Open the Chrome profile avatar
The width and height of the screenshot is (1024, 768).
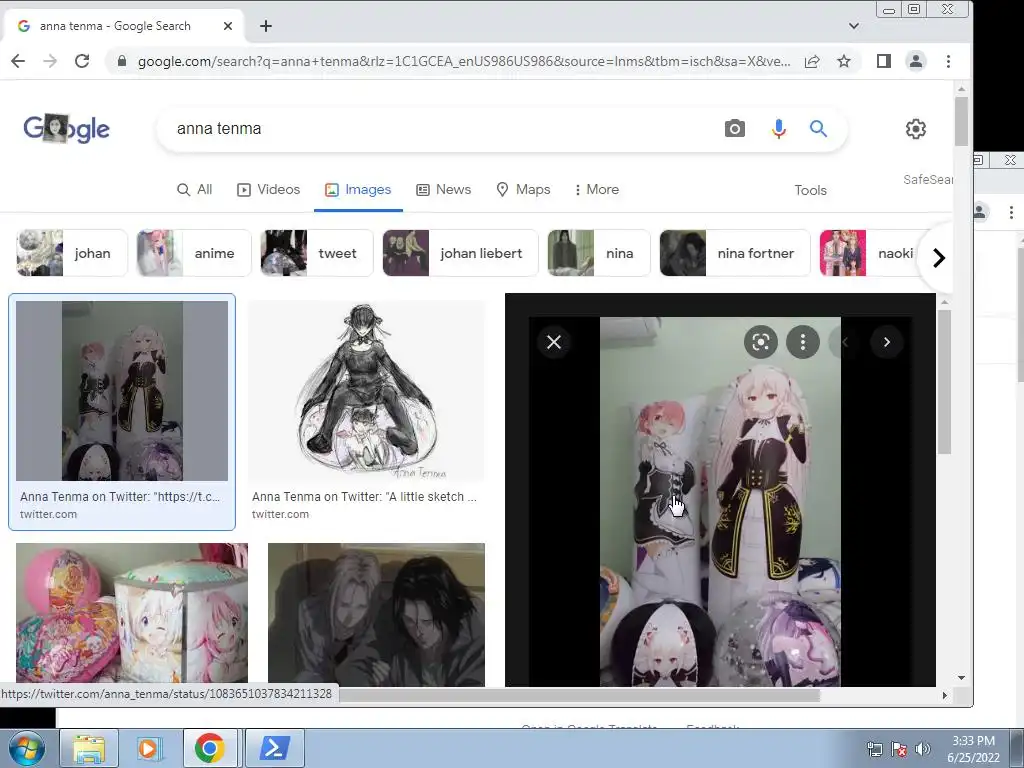916,61
